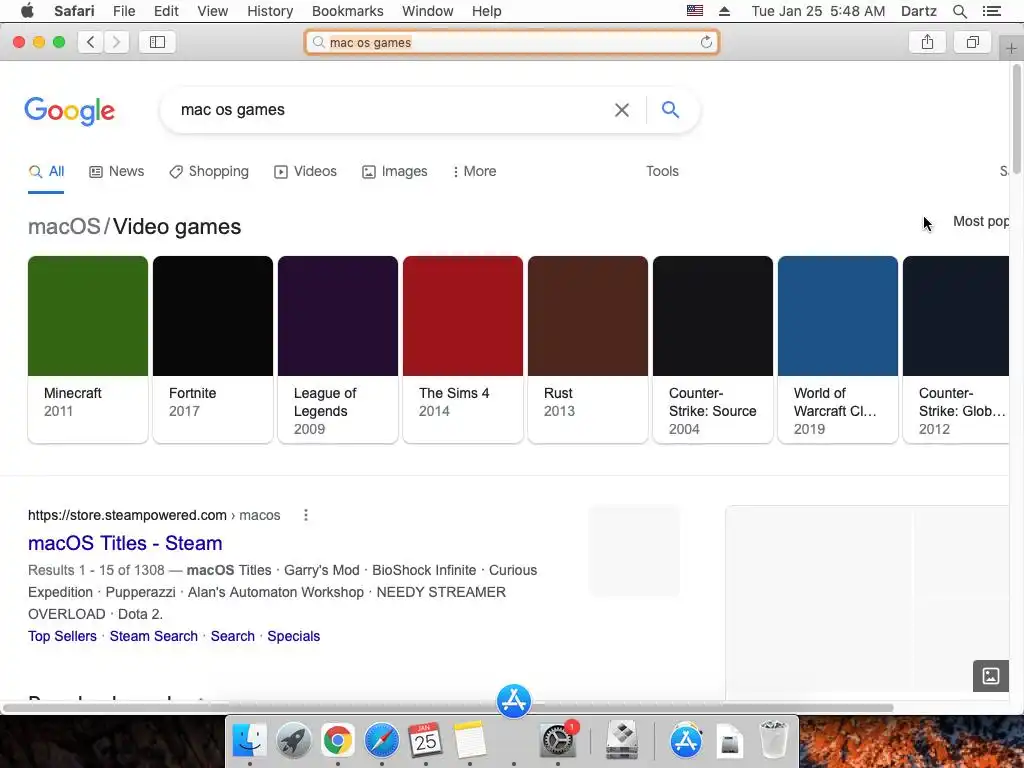Image resolution: width=1024 pixels, height=768 pixels.
Task: Open the Window menu
Action: (x=428, y=11)
